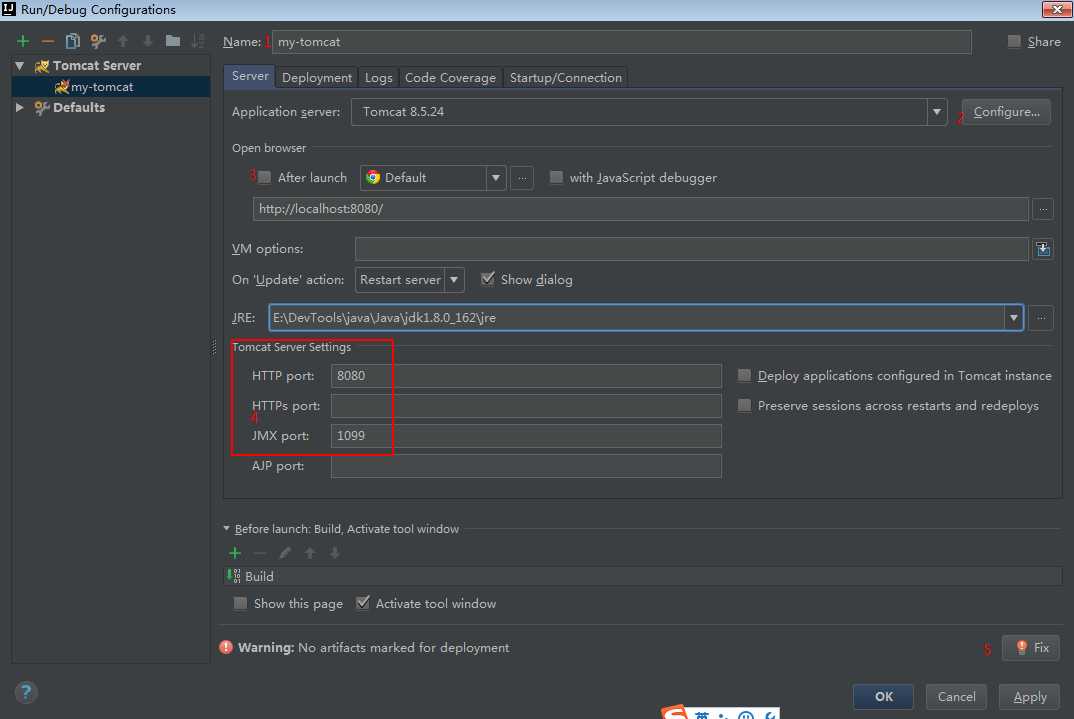The height and width of the screenshot is (719, 1074).
Task: Toggle the Share checkbox
Action: click(x=1014, y=42)
